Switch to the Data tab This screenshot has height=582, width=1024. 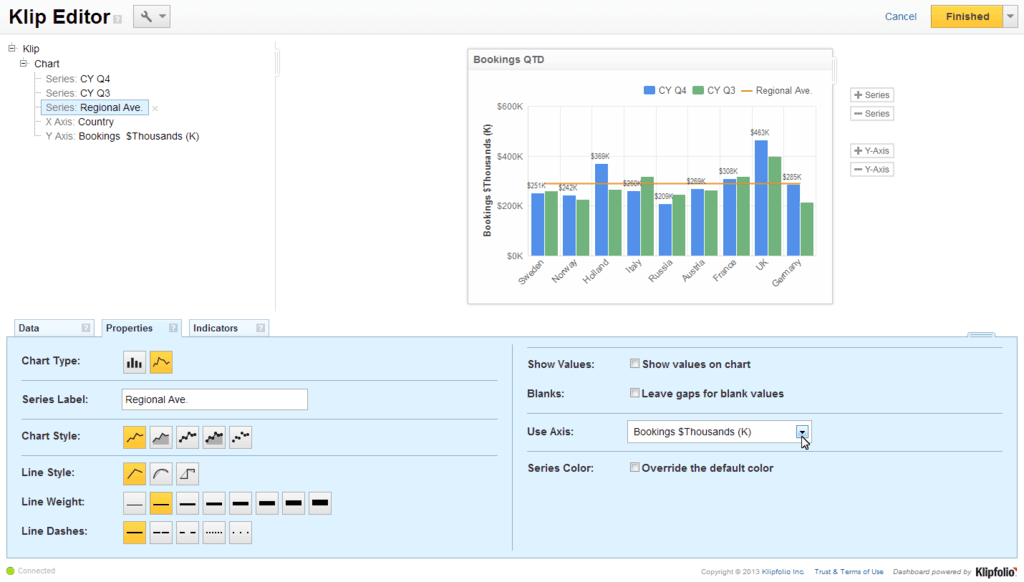(x=54, y=328)
